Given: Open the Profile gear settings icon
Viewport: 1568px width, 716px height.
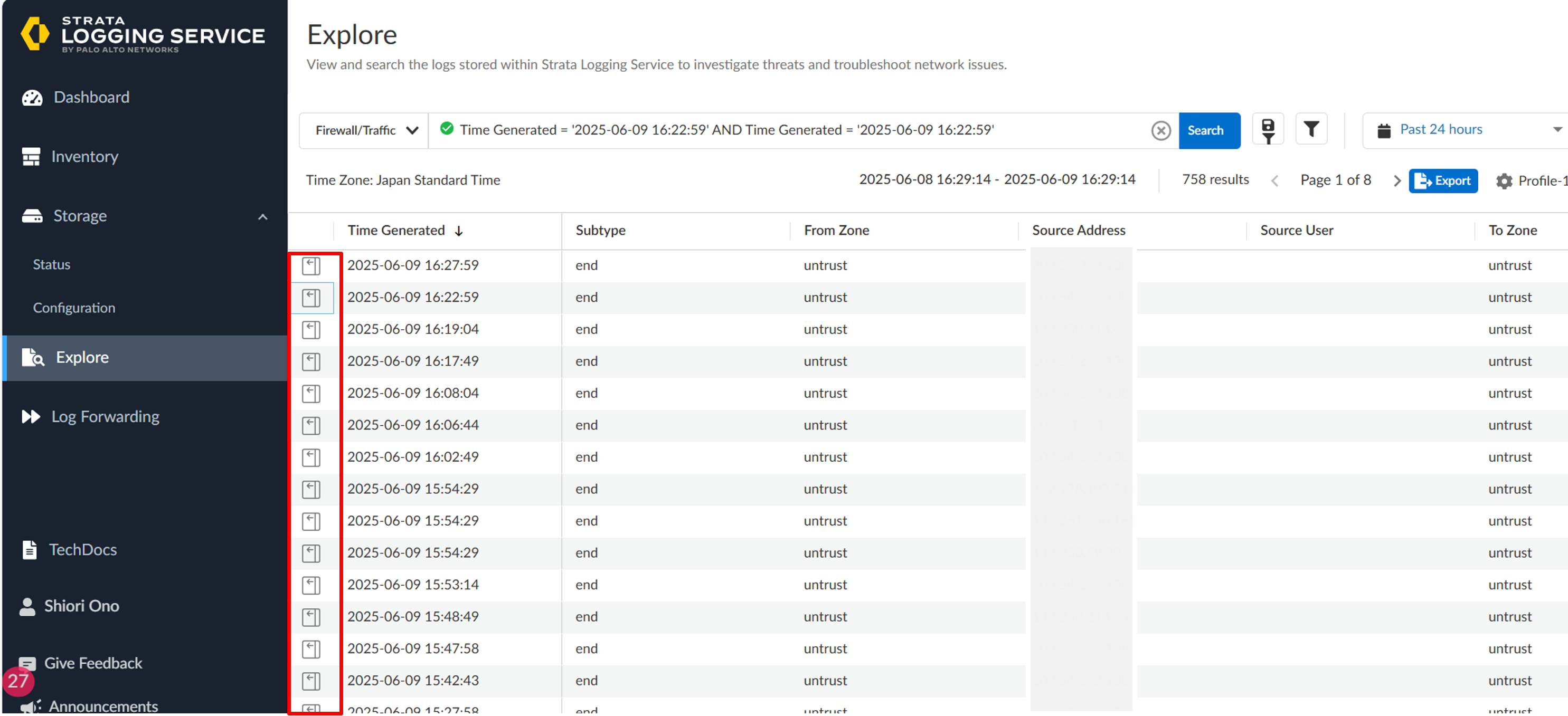Looking at the screenshot, I should tap(1504, 180).
